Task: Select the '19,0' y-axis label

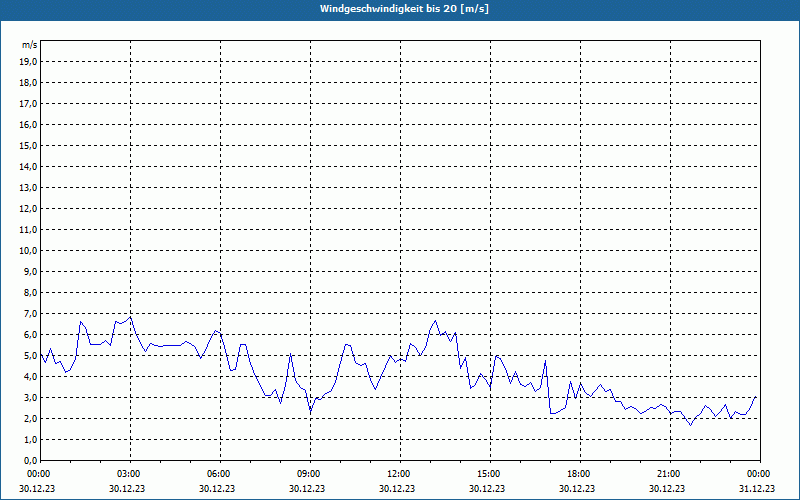Action: [x=29, y=62]
